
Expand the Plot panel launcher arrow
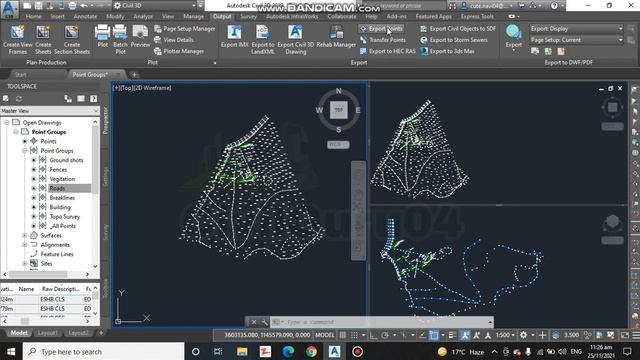point(215,63)
